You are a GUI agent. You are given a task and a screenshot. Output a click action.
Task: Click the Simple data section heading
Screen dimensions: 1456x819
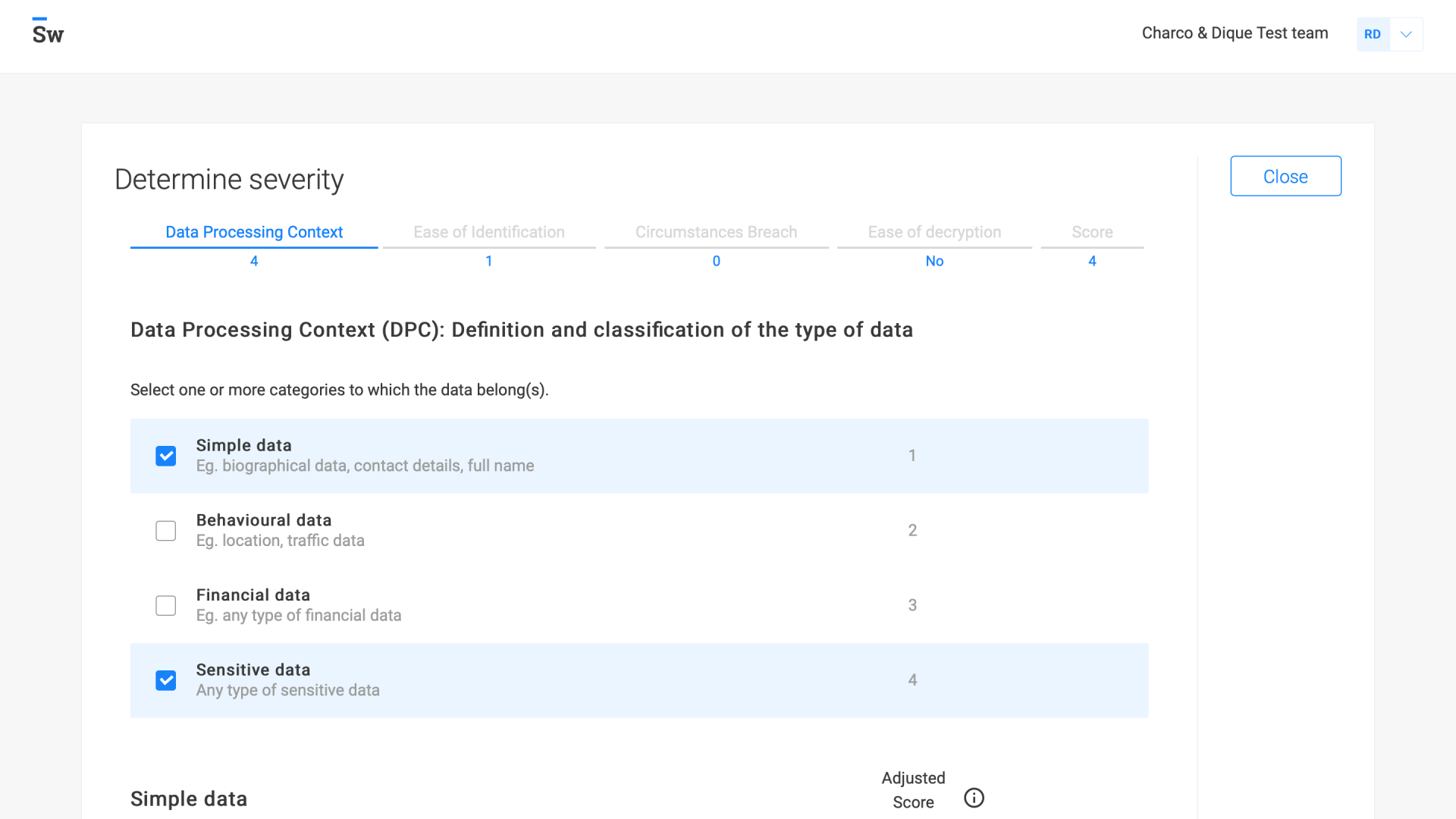189,799
